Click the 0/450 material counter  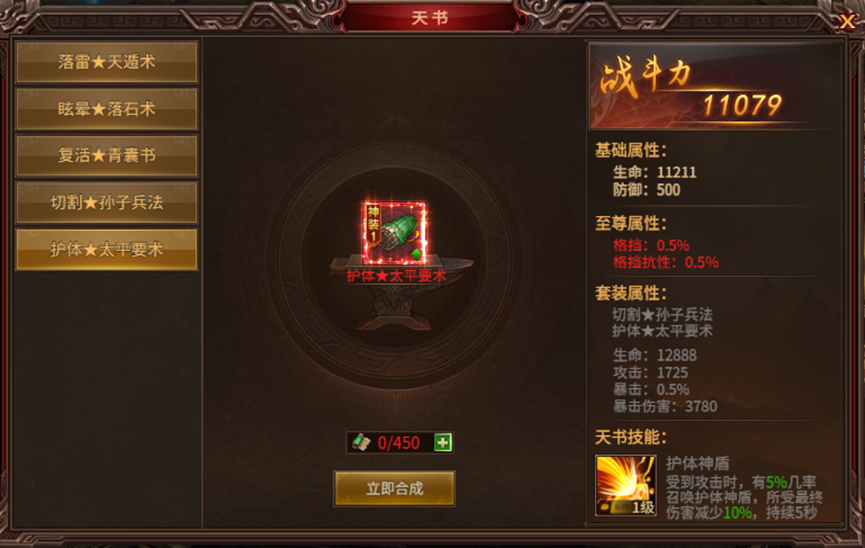coord(398,443)
